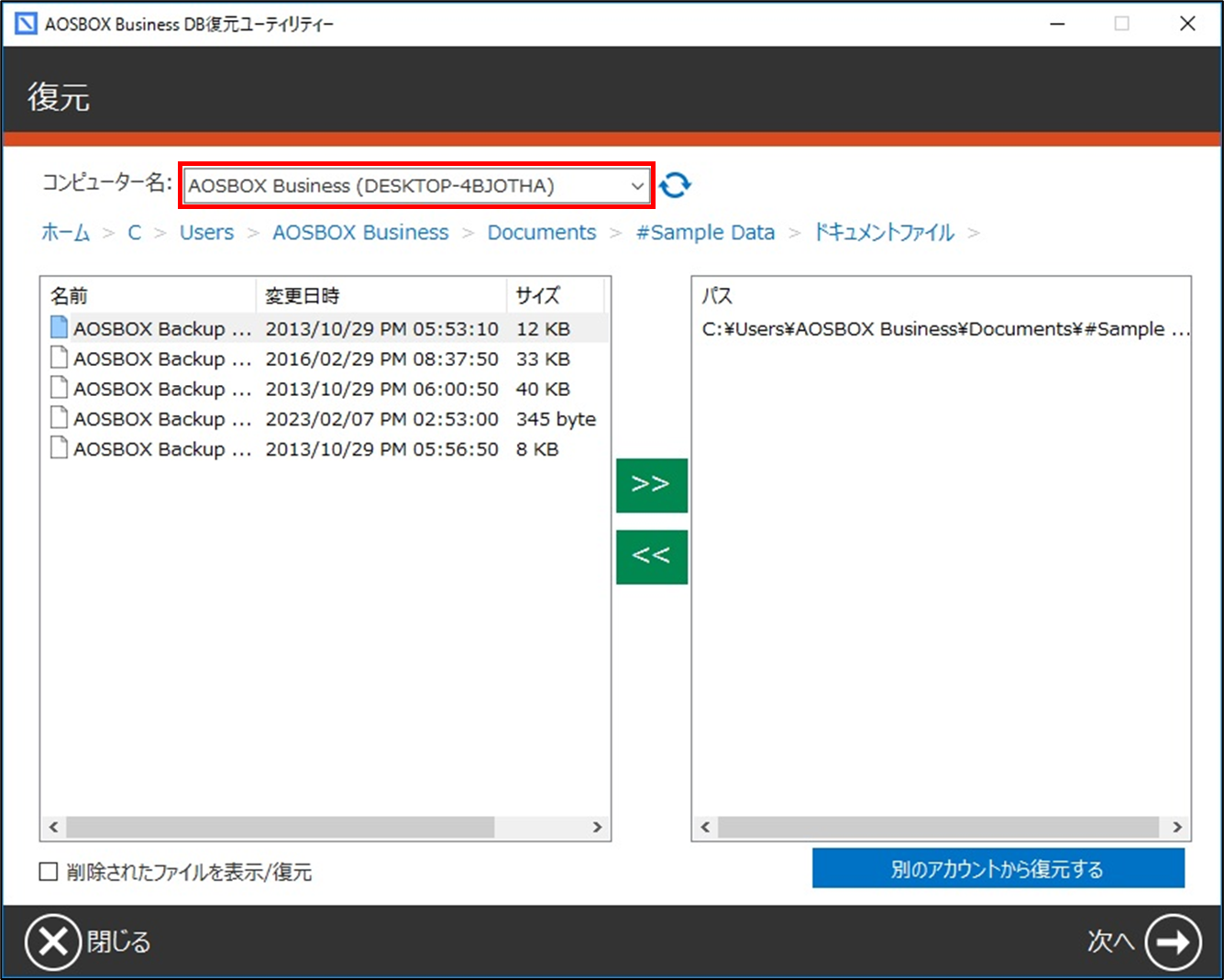Click file icon of the 345 byte row
This screenshot has width=1224, height=980.
tap(59, 418)
